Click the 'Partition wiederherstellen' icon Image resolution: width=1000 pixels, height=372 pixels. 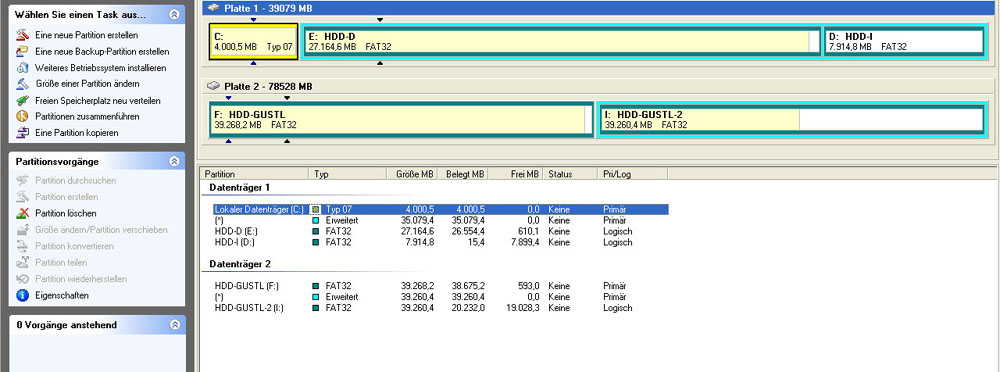23,279
